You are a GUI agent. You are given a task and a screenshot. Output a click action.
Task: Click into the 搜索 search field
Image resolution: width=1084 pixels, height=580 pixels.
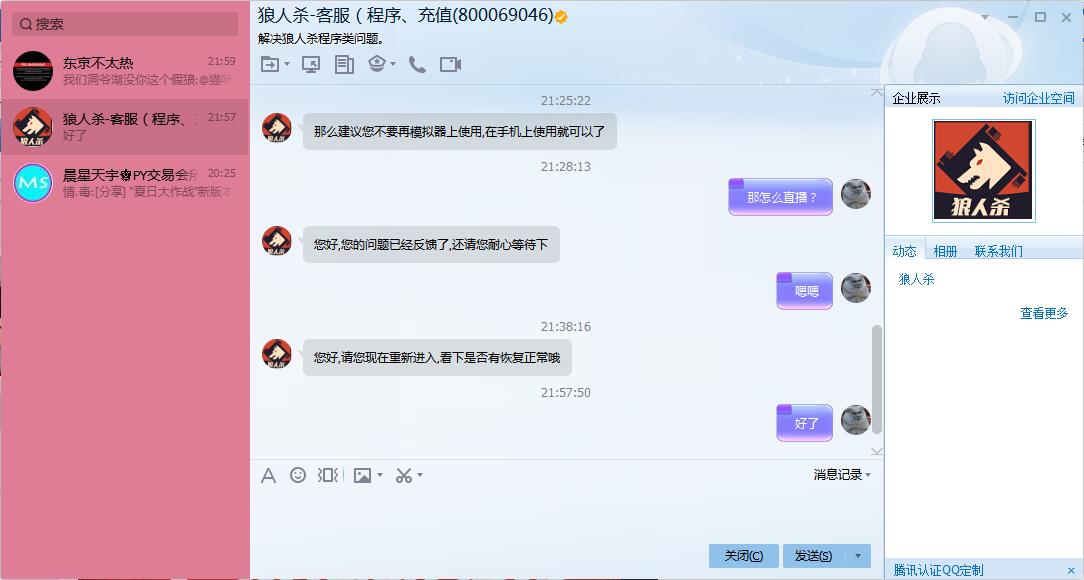tap(125, 24)
